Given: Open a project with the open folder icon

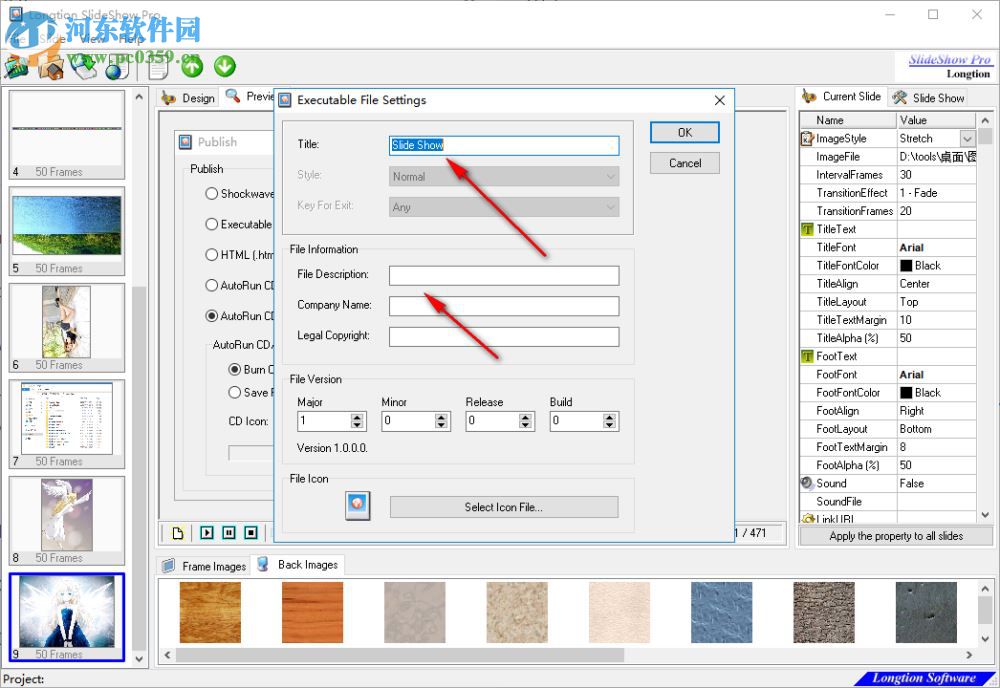Looking at the screenshot, I should click(x=50, y=69).
